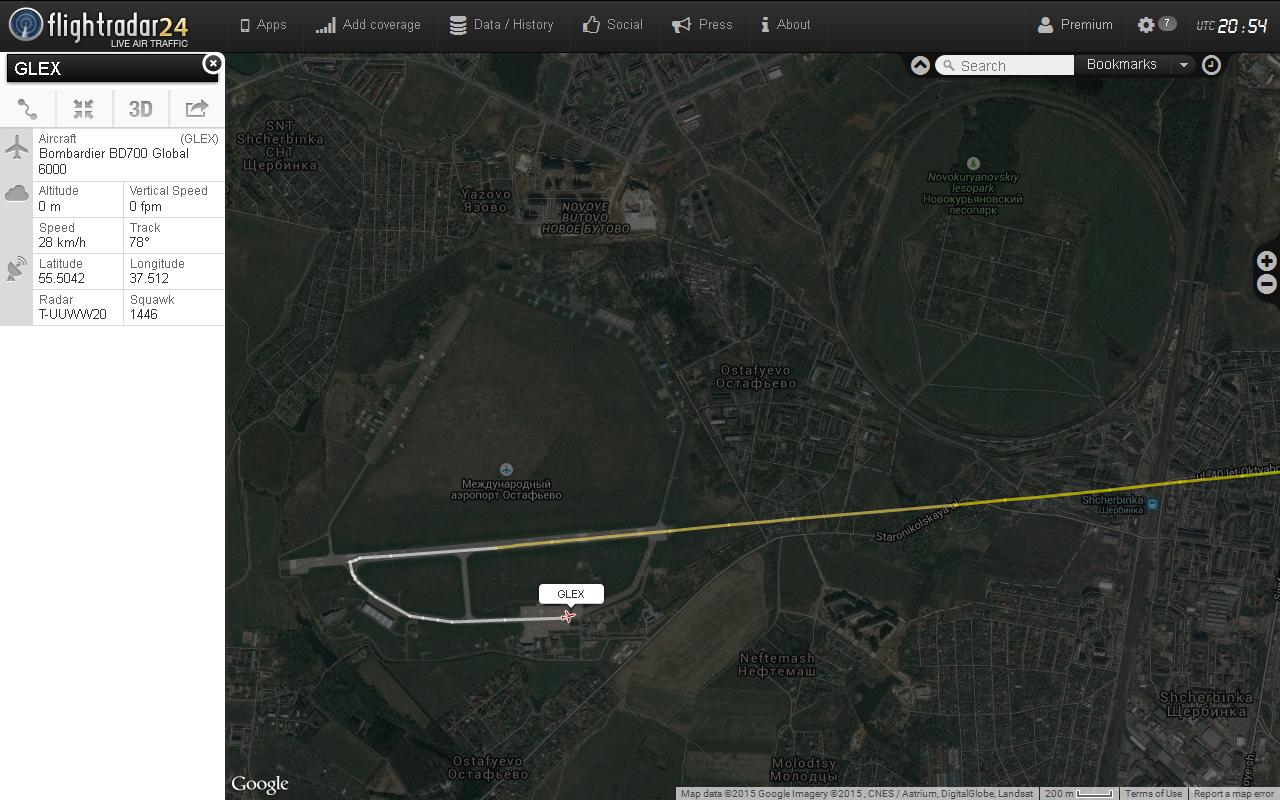The width and height of the screenshot is (1280, 800).
Task: Click the Neftemash map label
Action: click(778, 664)
